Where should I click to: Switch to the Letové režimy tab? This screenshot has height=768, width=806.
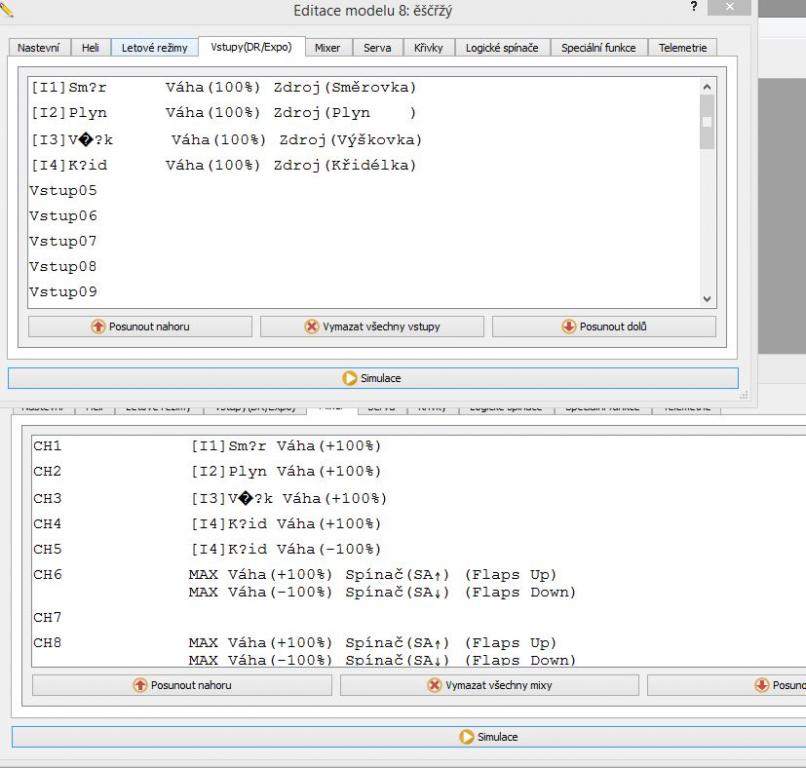tap(154, 48)
